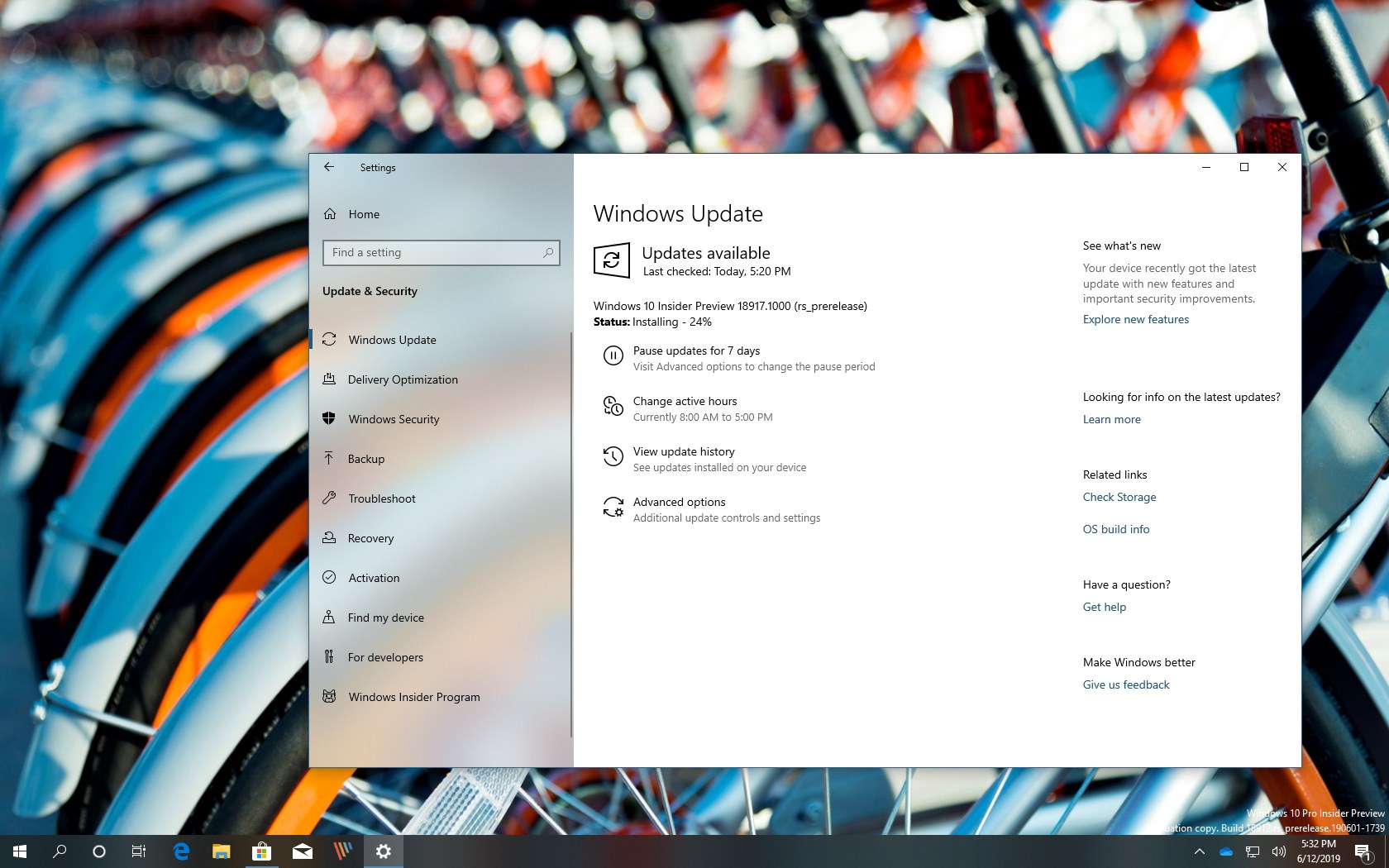Image resolution: width=1389 pixels, height=868 pixels.
Task: Click the Advanced options gear-arrows icon
Action: tap(613, 507)
